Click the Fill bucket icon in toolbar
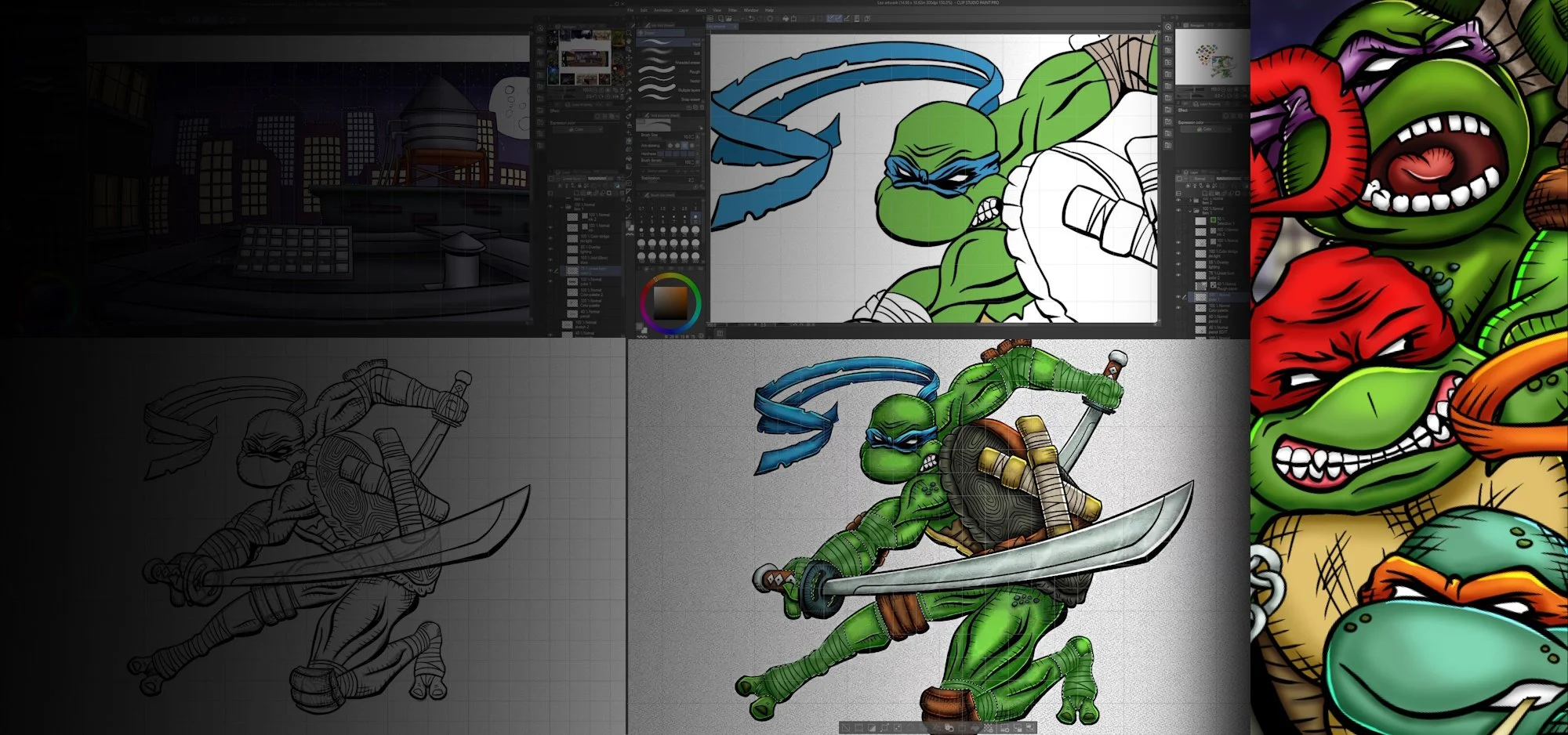The height and width of the screenshot is (735, 1568). (x=786, y=18)
